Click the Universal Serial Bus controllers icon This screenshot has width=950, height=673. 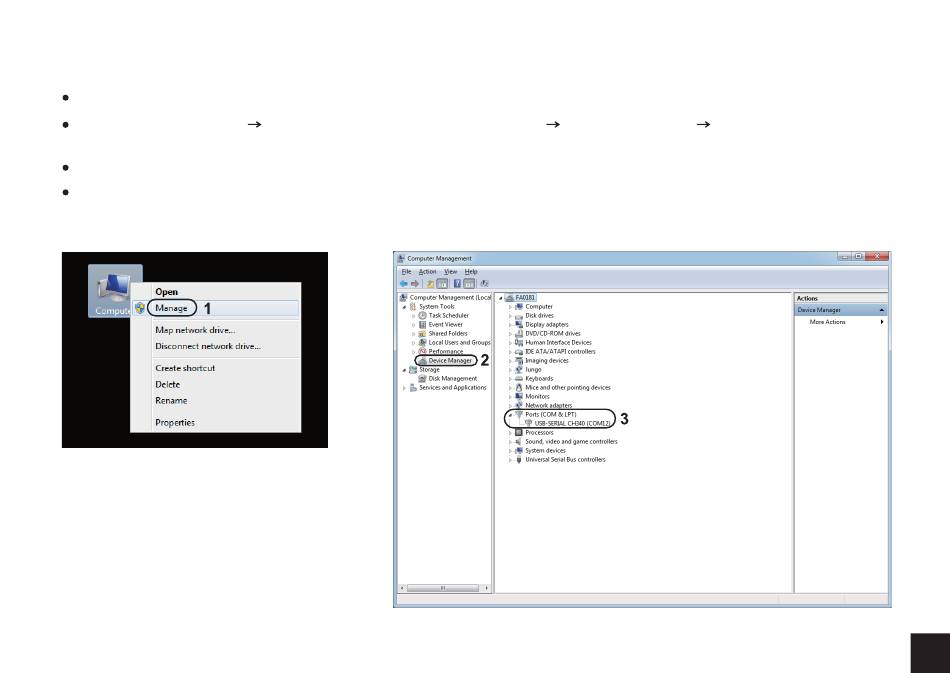click(518, 460)
